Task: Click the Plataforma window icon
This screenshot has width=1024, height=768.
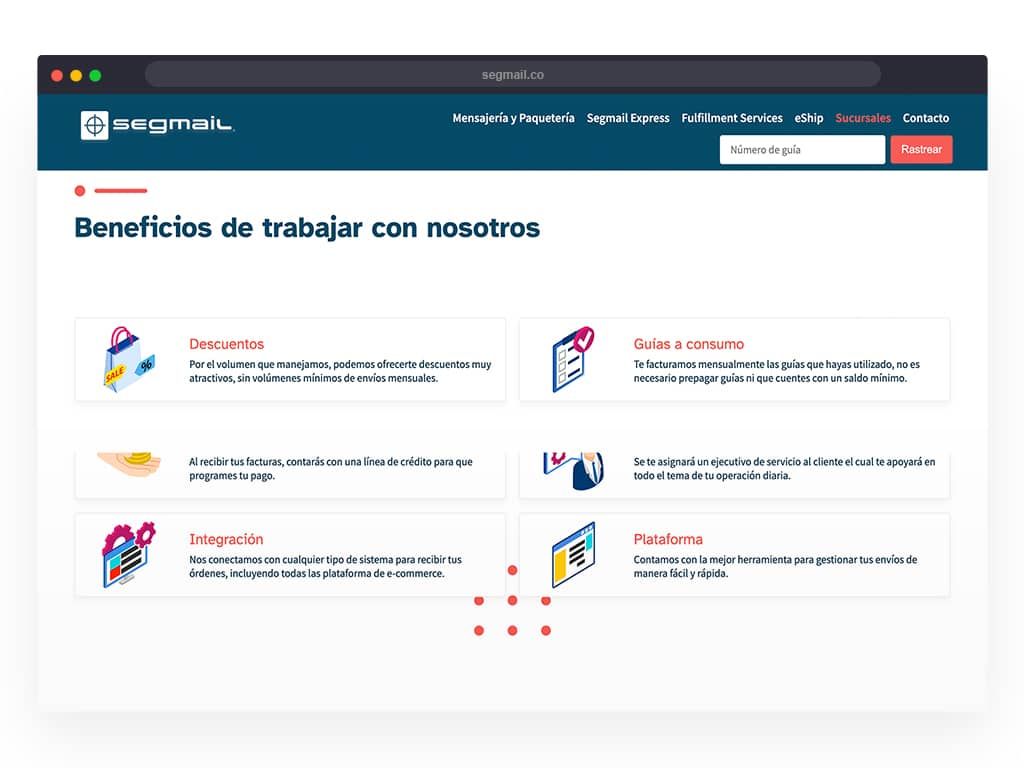Action: click(x=573, y=554)
